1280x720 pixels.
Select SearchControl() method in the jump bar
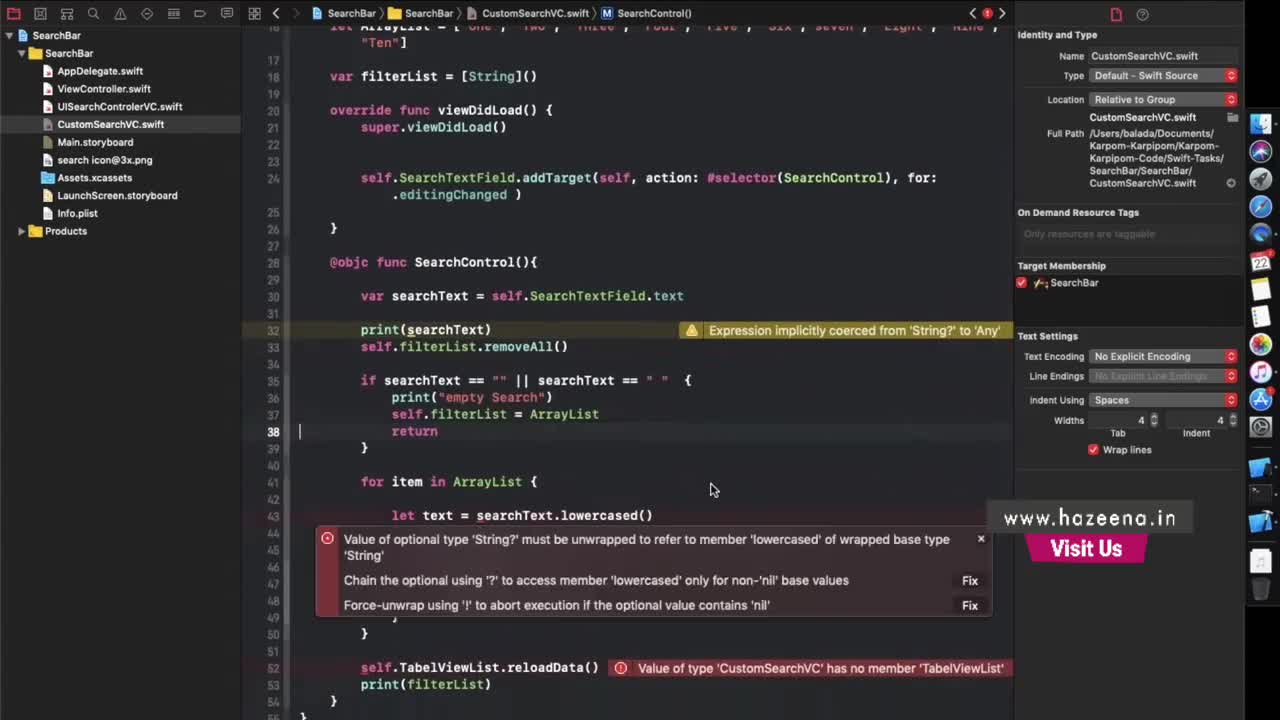[x=647, y=13]
